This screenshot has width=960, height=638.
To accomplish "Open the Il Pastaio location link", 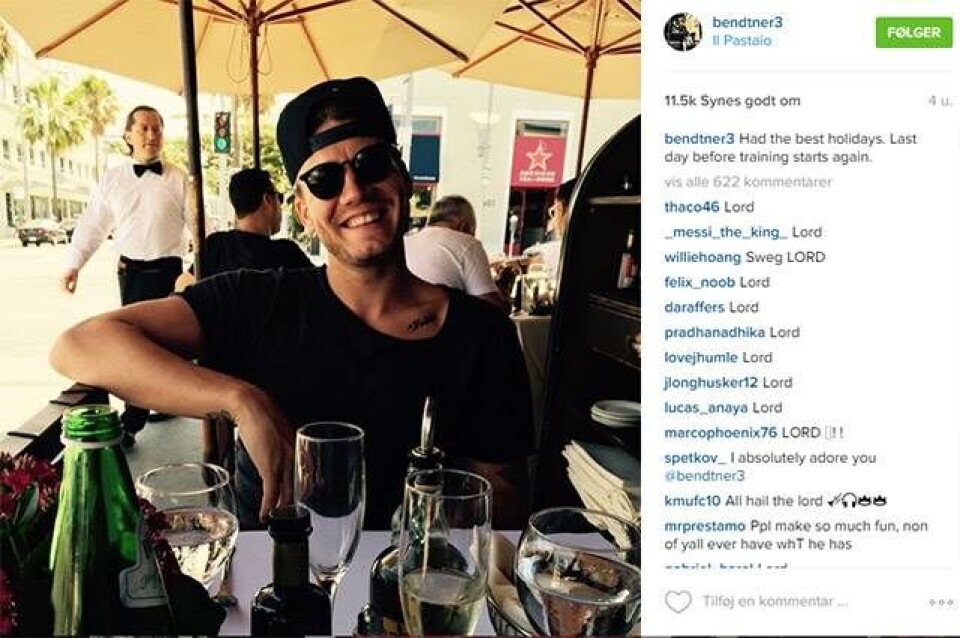I will tap(741, 41).
